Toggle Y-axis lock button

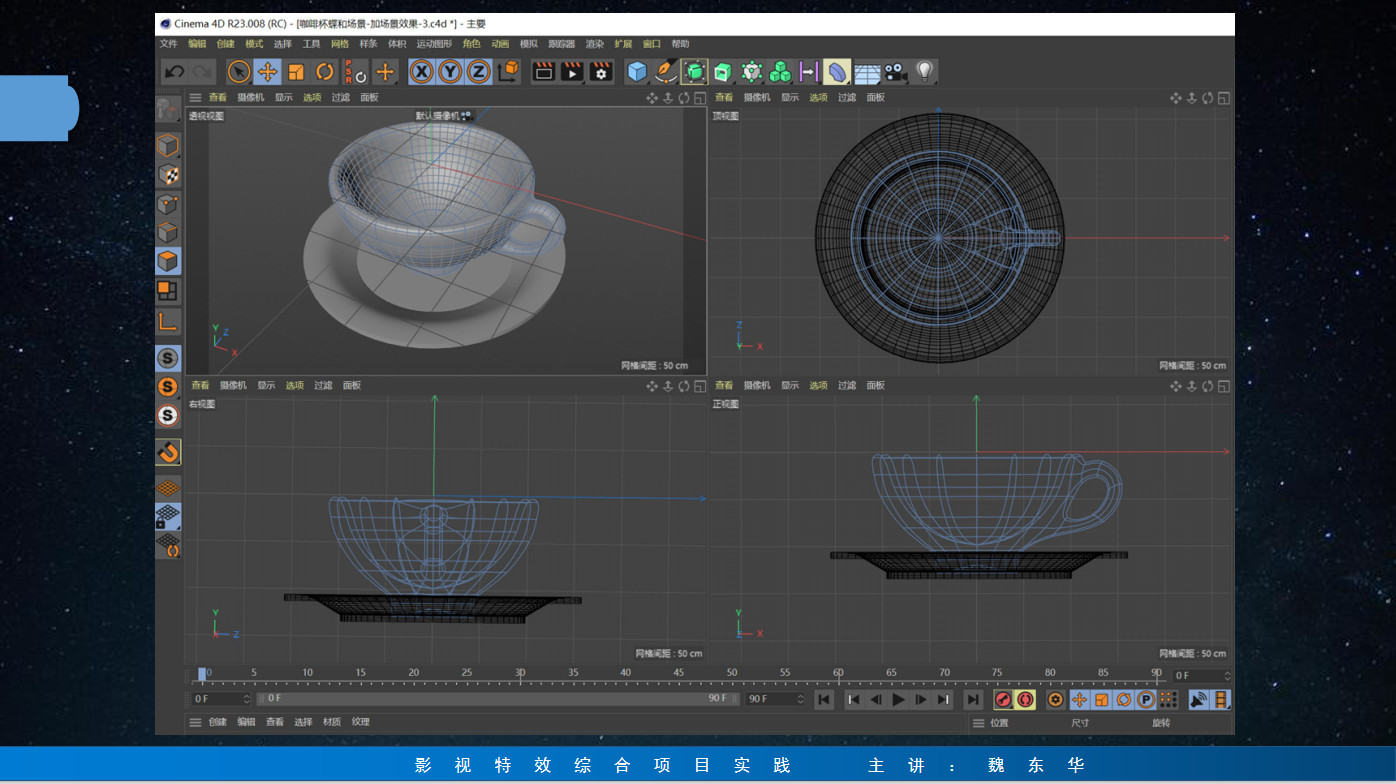[450, 72]
